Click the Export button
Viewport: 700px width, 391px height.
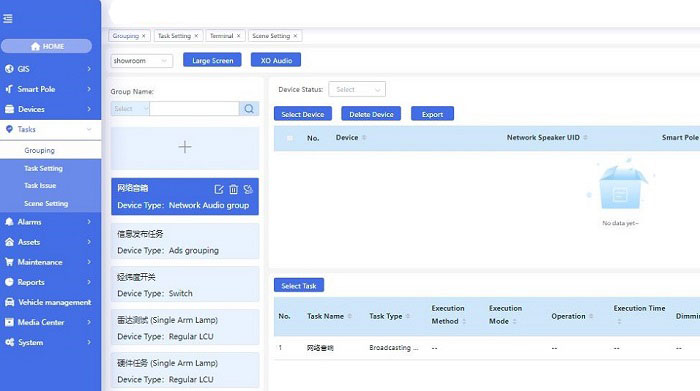[432, 114]
